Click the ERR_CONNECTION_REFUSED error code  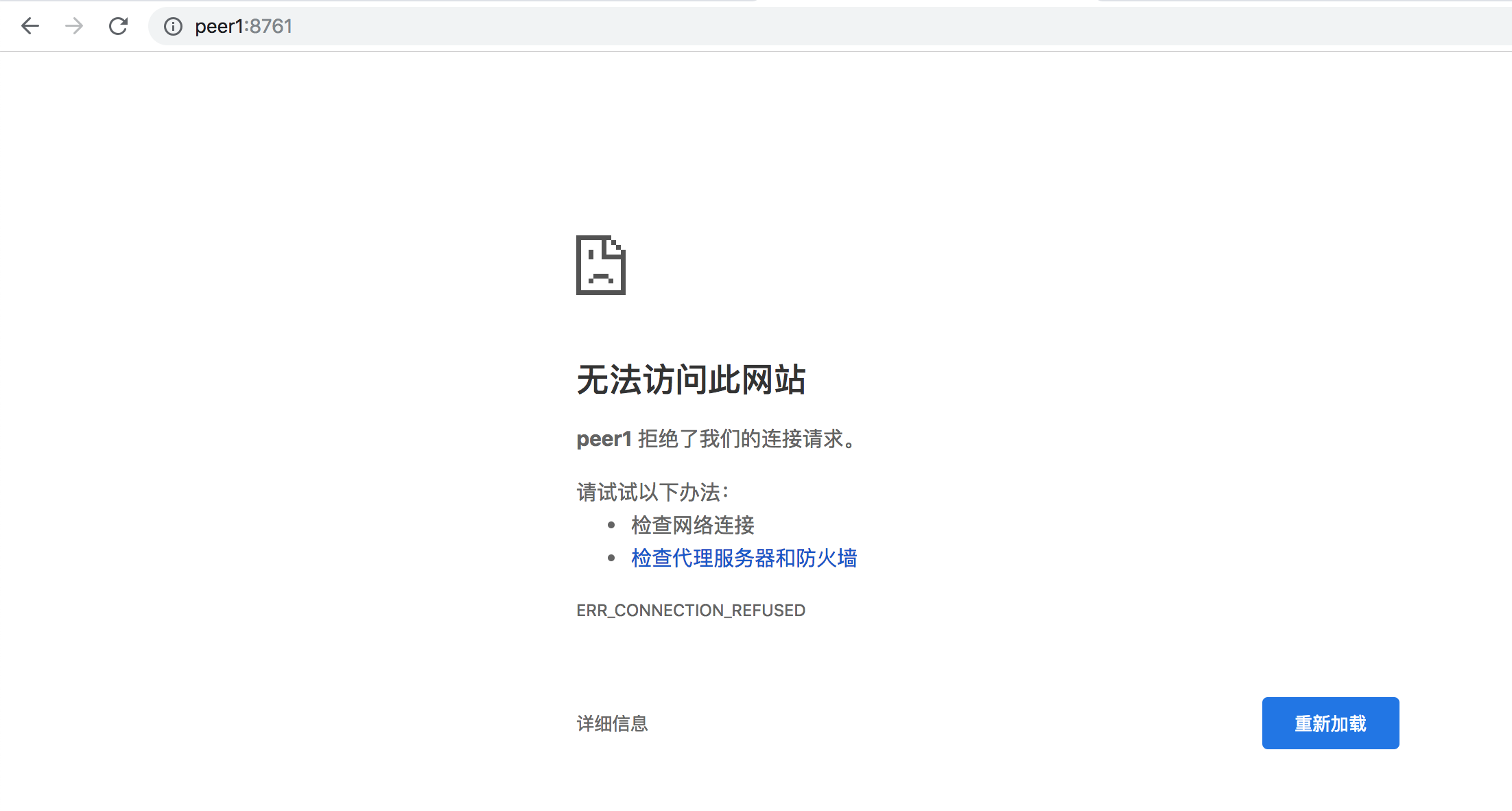pos(690,610)
